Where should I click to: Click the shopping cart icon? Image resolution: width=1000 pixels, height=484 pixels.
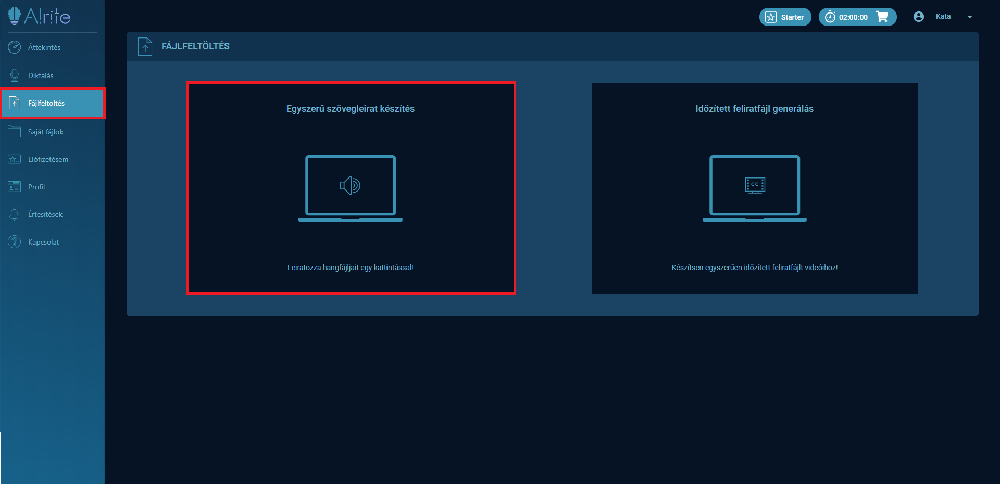tap(882, 17)
